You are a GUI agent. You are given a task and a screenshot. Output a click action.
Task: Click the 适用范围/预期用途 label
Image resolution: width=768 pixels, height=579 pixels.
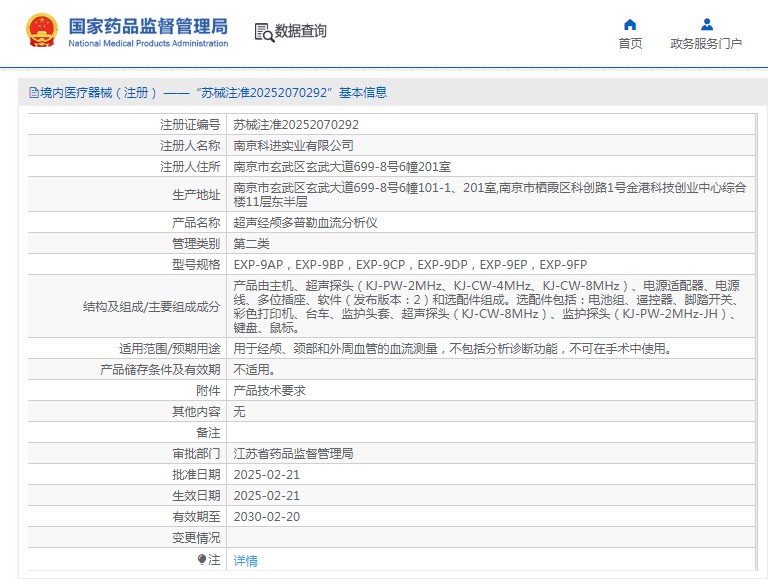click(169, 349)
